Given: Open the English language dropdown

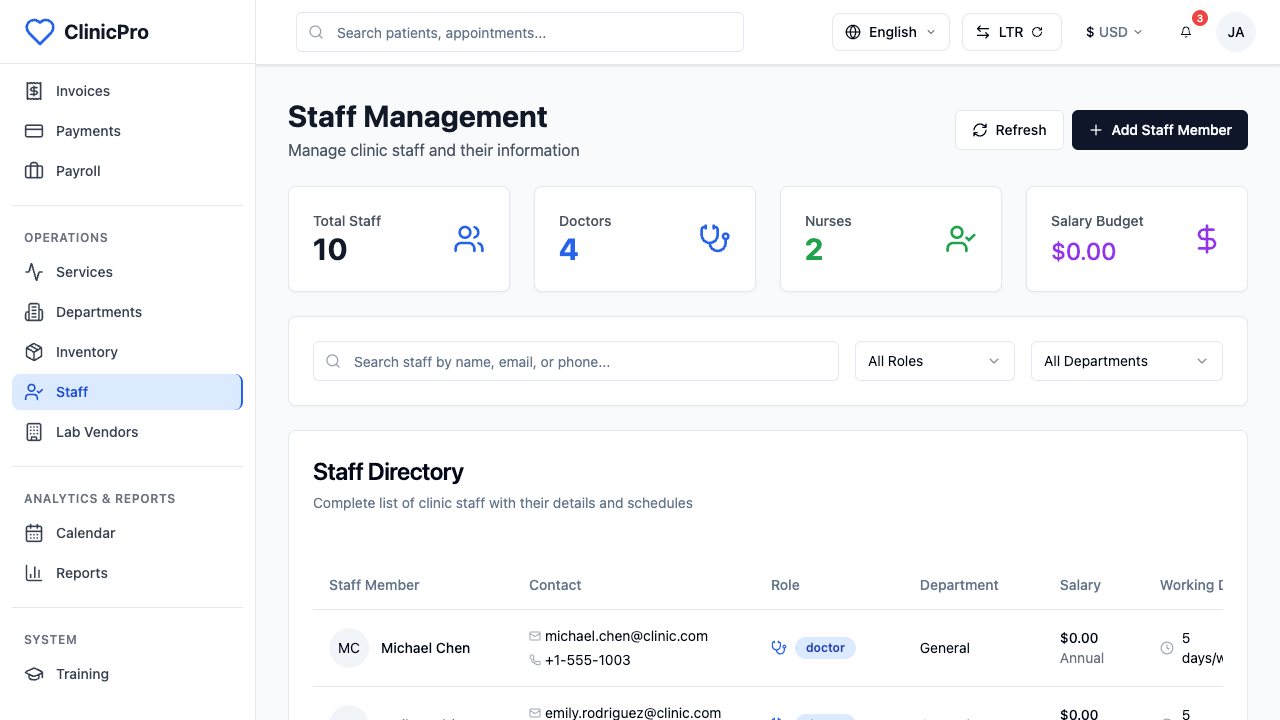Looking at the screenshot, I should click(891, 32).
